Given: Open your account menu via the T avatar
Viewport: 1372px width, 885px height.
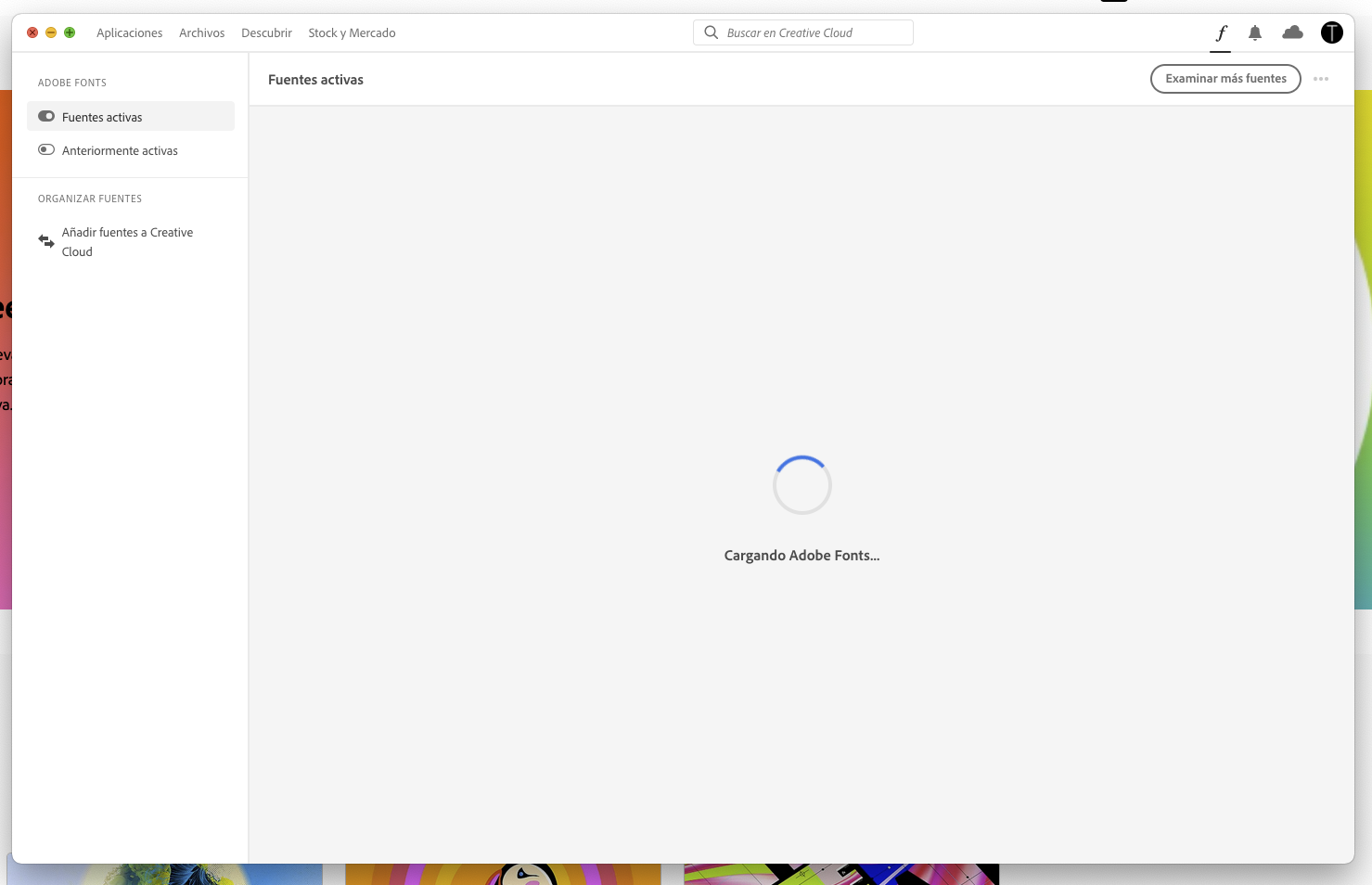Looking at the screenshot, I should (x=1331, y=32).
